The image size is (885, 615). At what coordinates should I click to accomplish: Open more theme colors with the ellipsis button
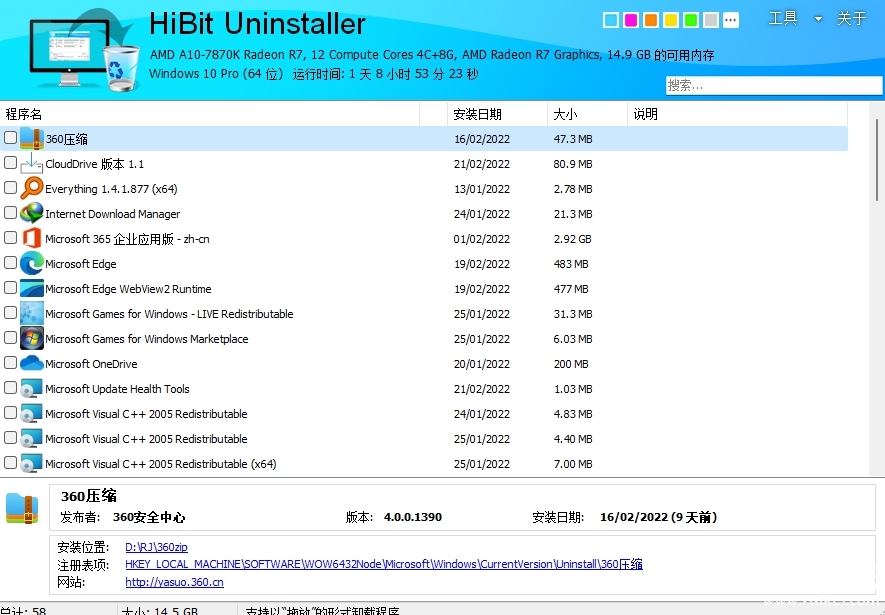tap(731, 20)
